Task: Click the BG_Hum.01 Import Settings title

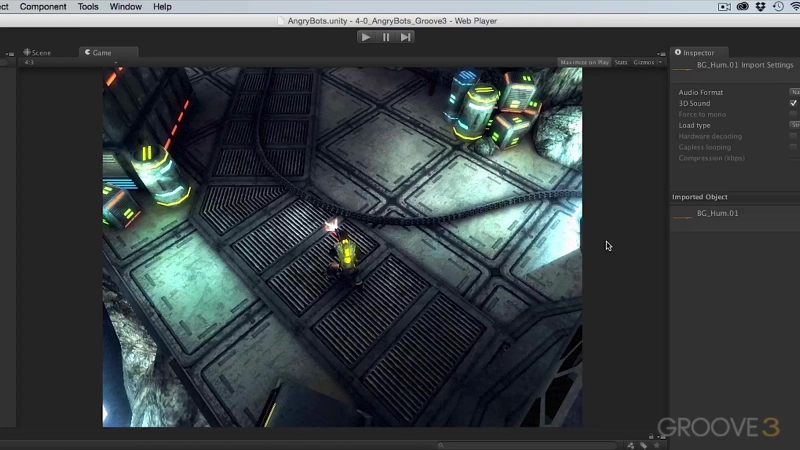Action: (745, 65)
